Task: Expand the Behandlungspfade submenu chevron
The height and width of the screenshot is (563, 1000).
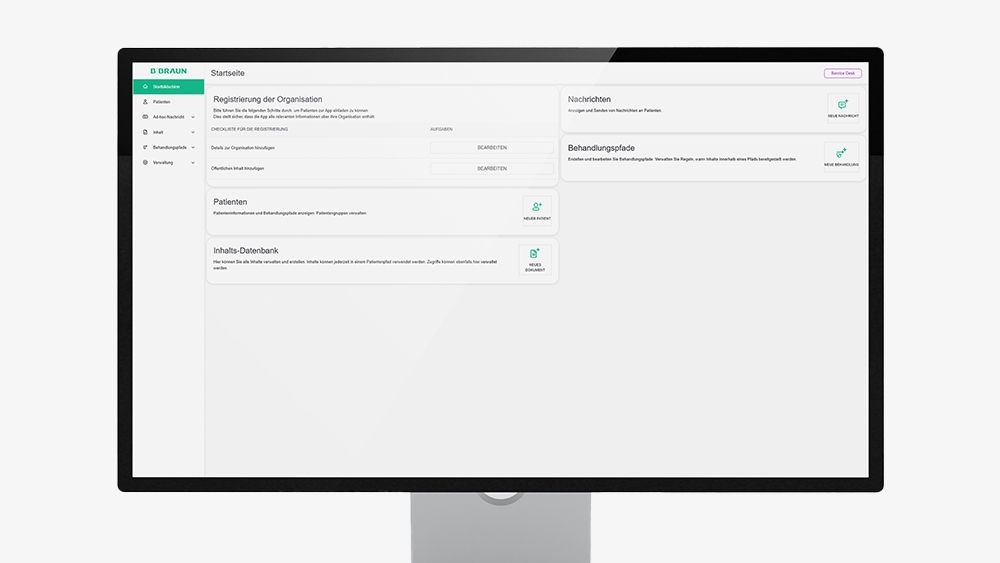Action: coord(193,147)
